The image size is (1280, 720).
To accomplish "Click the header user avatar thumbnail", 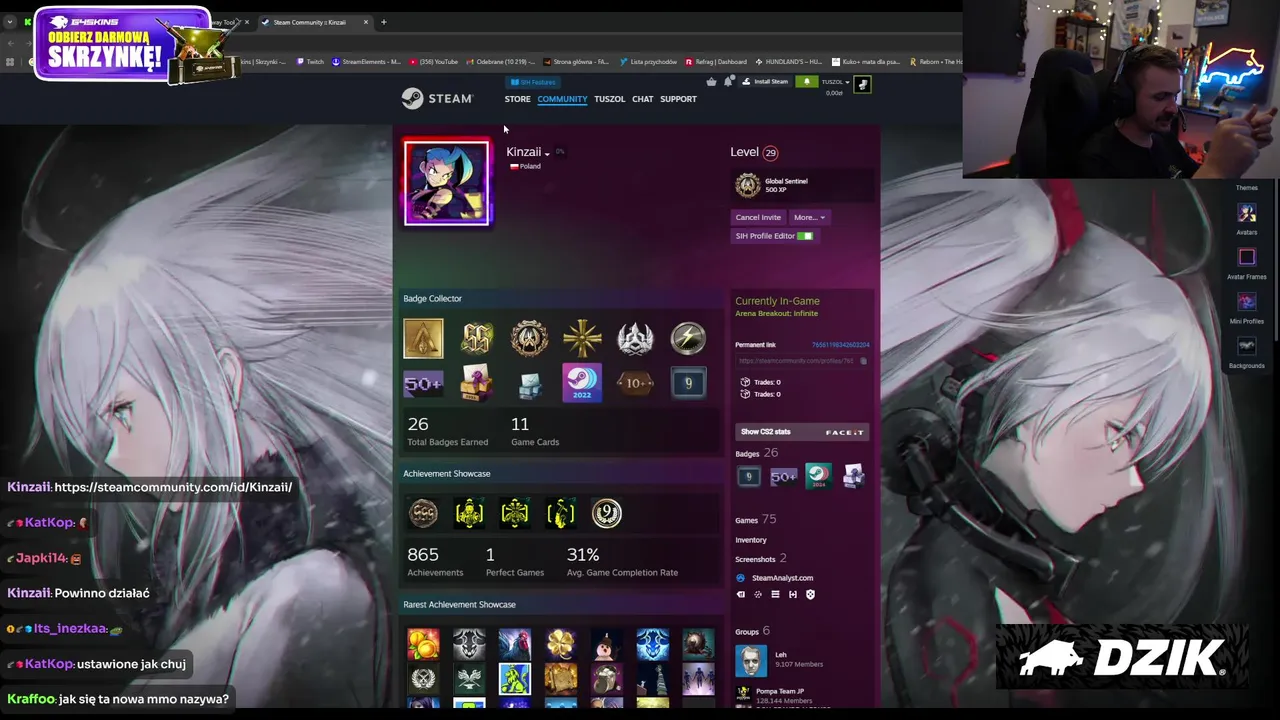I will (862, 85).
